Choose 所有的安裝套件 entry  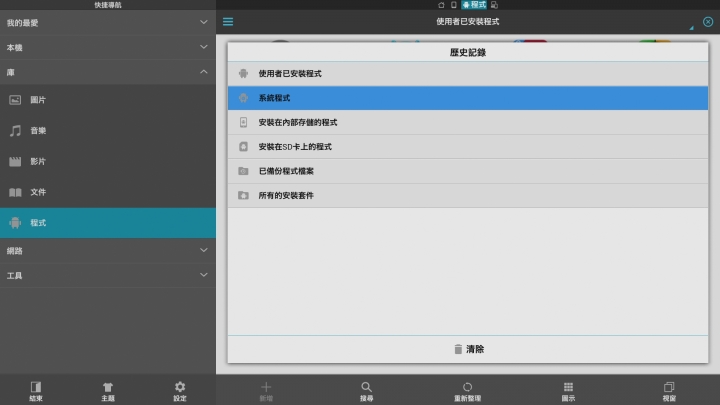pyautogui.click(x=467, y=195)
